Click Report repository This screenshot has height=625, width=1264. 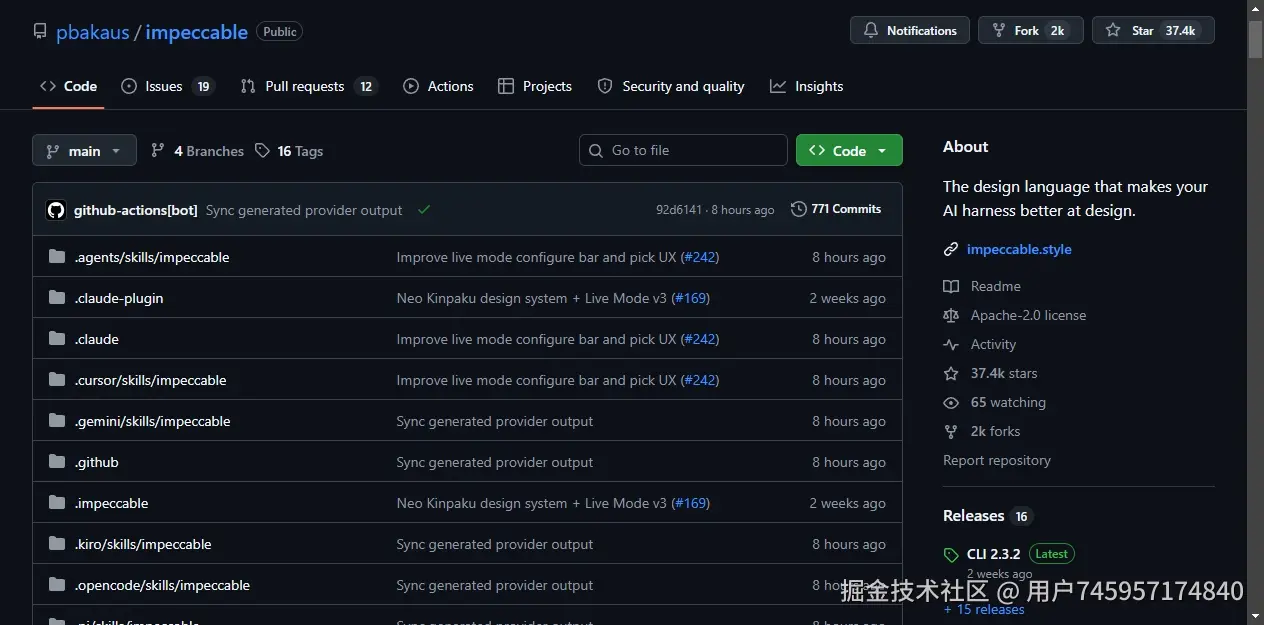coord(997,460)
